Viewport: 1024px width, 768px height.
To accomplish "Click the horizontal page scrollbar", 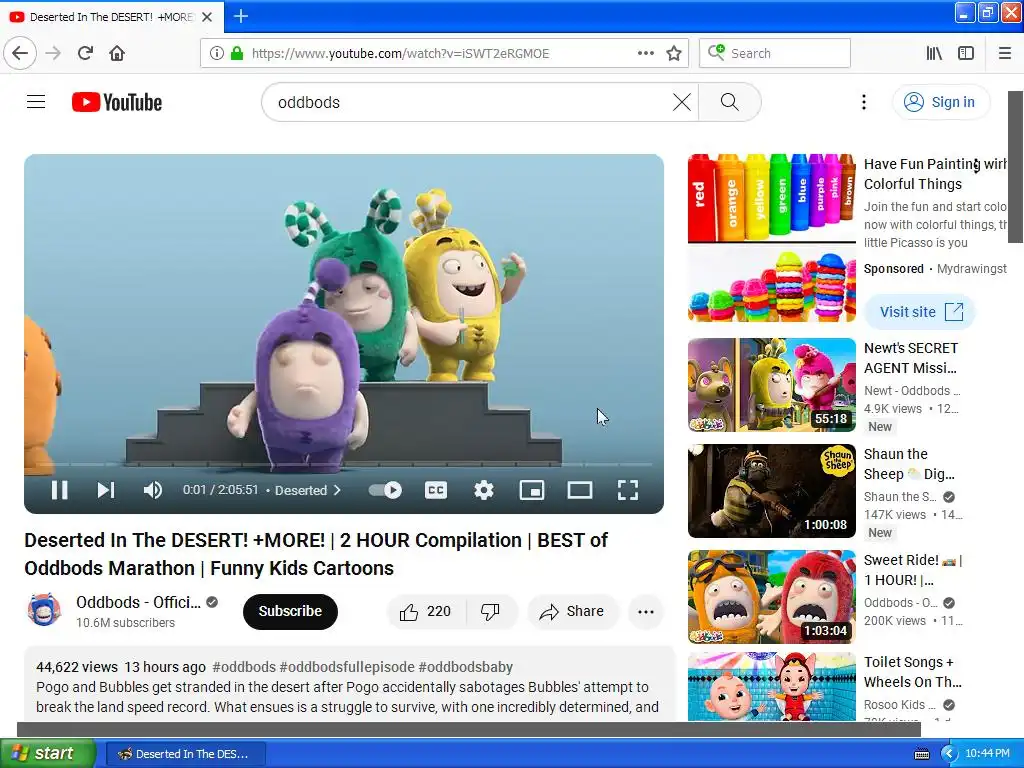I will click(468, 729).
